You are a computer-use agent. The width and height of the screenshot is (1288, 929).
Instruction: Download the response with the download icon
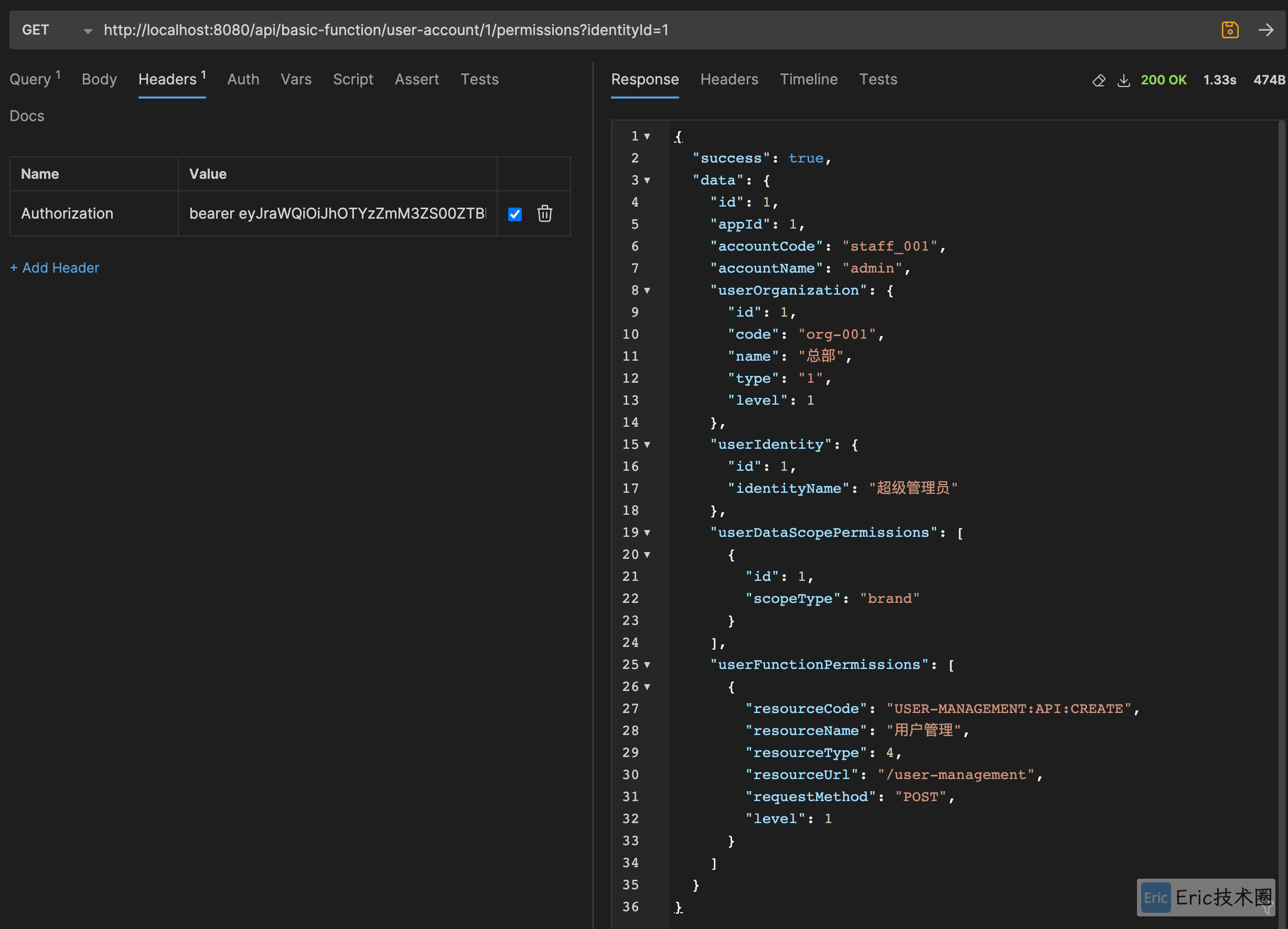coord(1123,80)
